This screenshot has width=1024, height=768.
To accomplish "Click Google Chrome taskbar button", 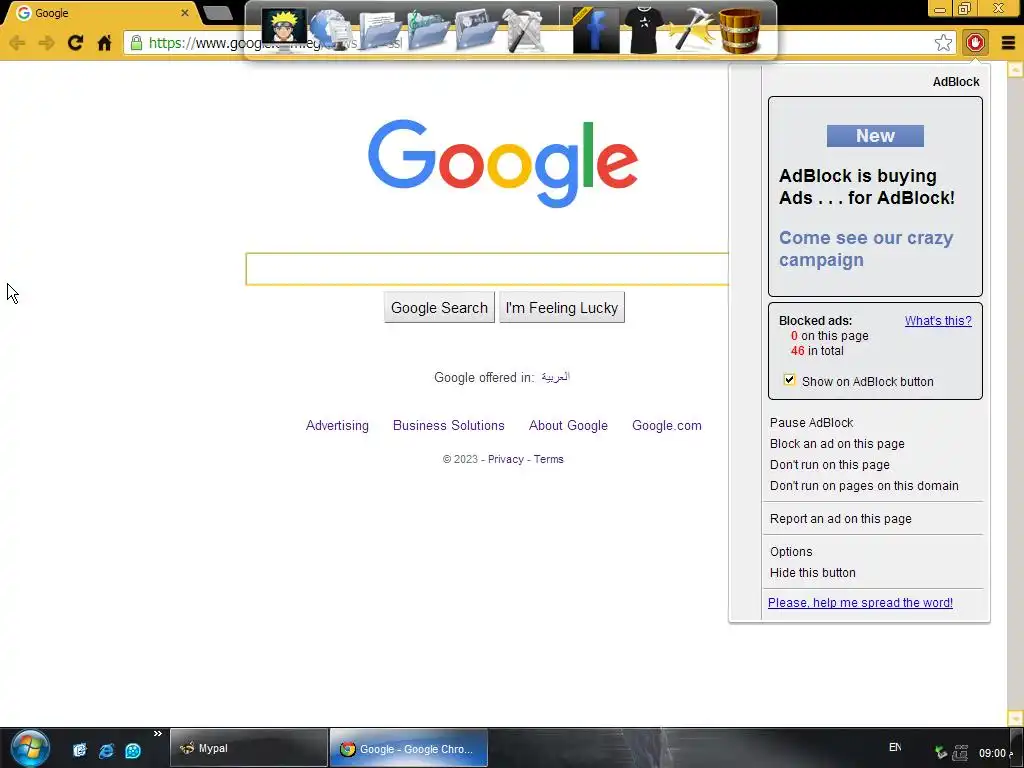I will point(409,748).
